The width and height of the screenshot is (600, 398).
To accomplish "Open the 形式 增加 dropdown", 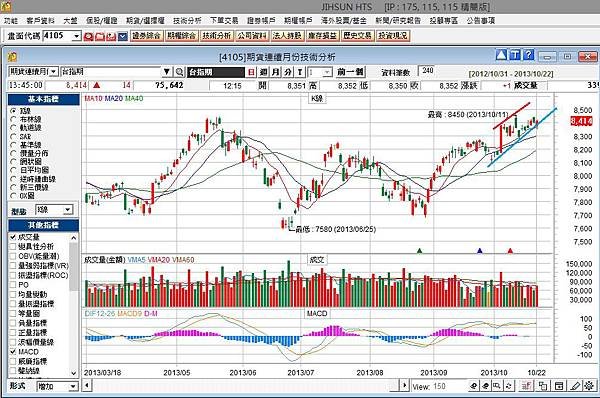I will [73, 387].
